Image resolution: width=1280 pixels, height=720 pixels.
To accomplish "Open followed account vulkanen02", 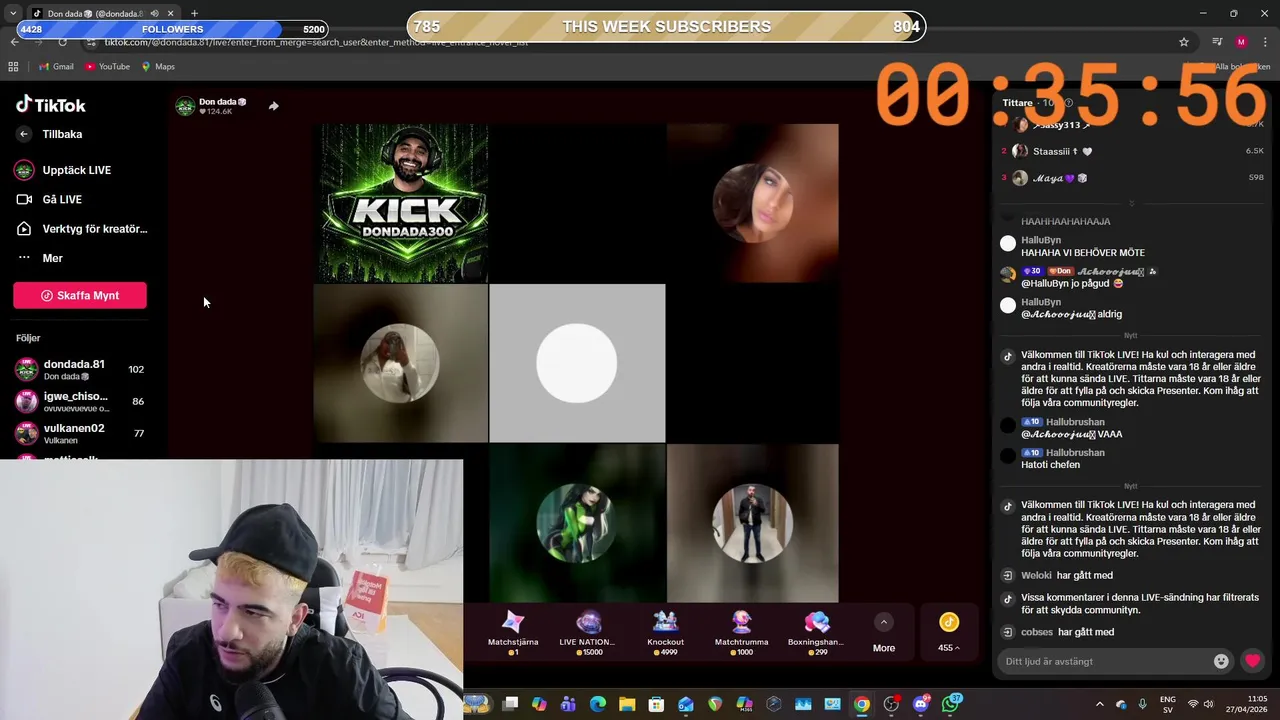I will point(80,433).
